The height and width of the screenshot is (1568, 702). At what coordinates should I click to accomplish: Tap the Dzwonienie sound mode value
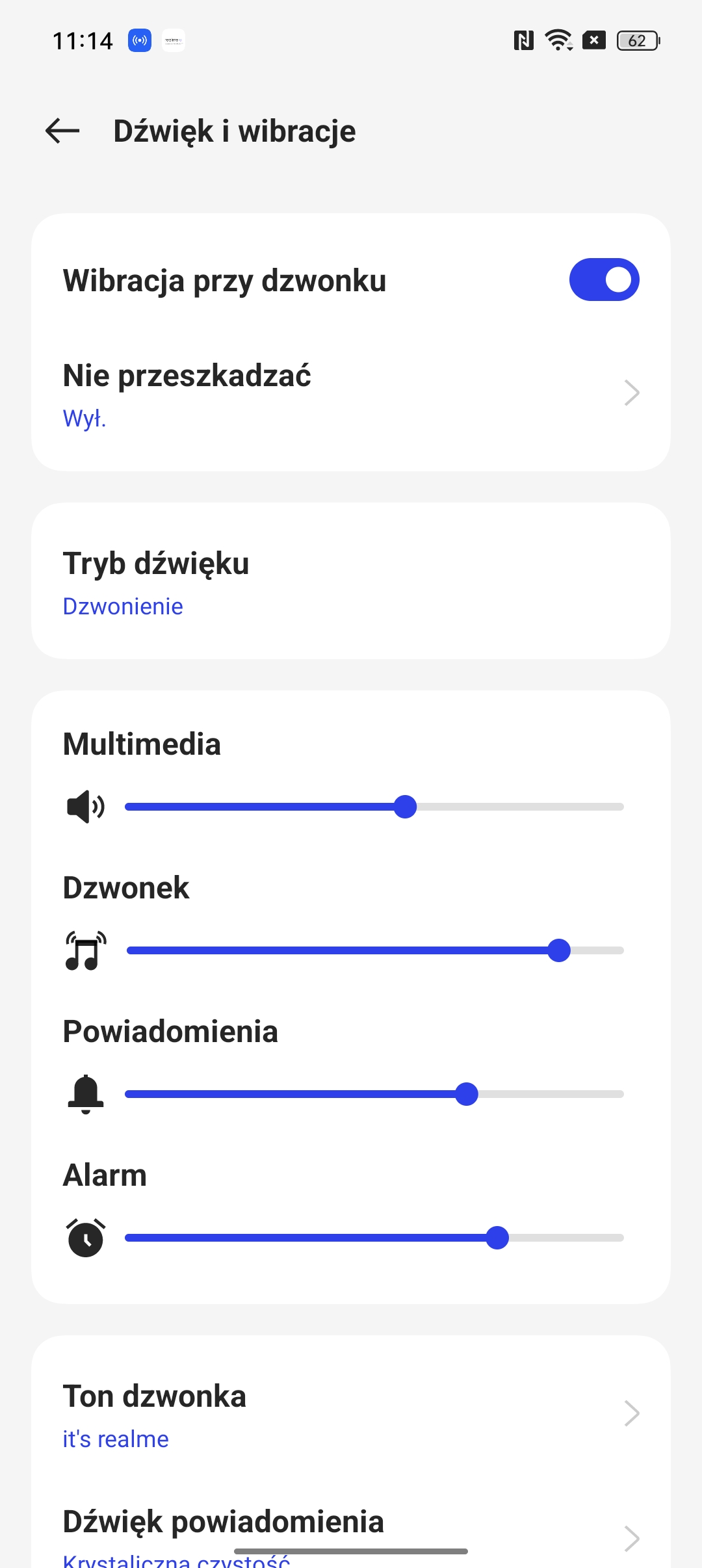123,607
